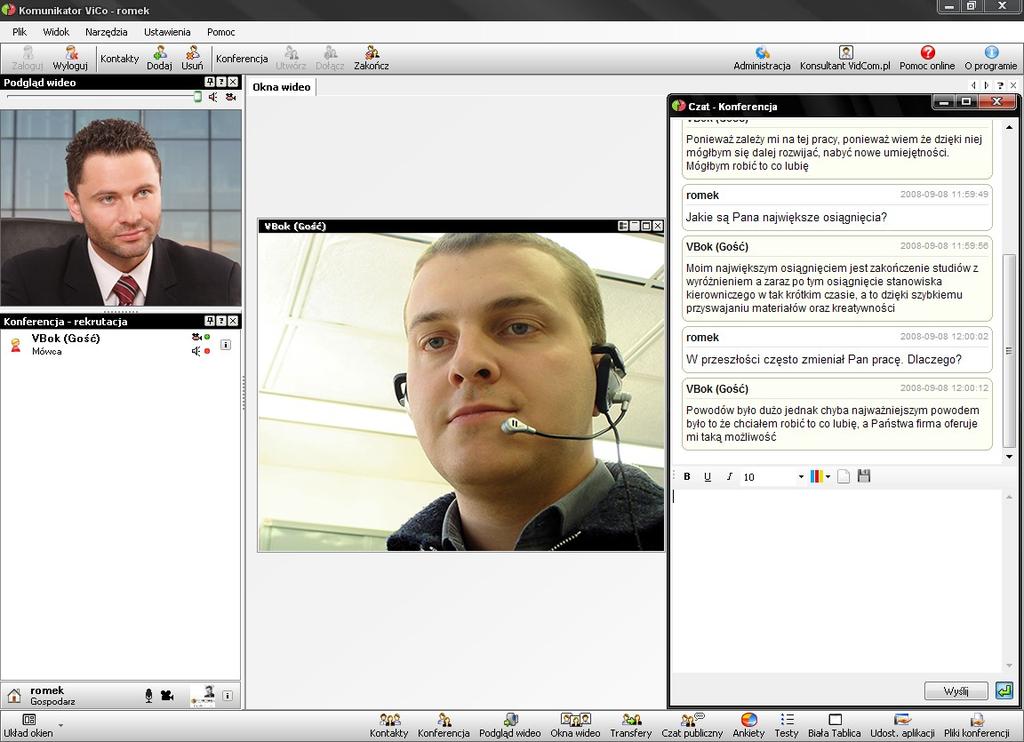
Task: Toggle VBok guest camera status
Action: click(200, 337)
